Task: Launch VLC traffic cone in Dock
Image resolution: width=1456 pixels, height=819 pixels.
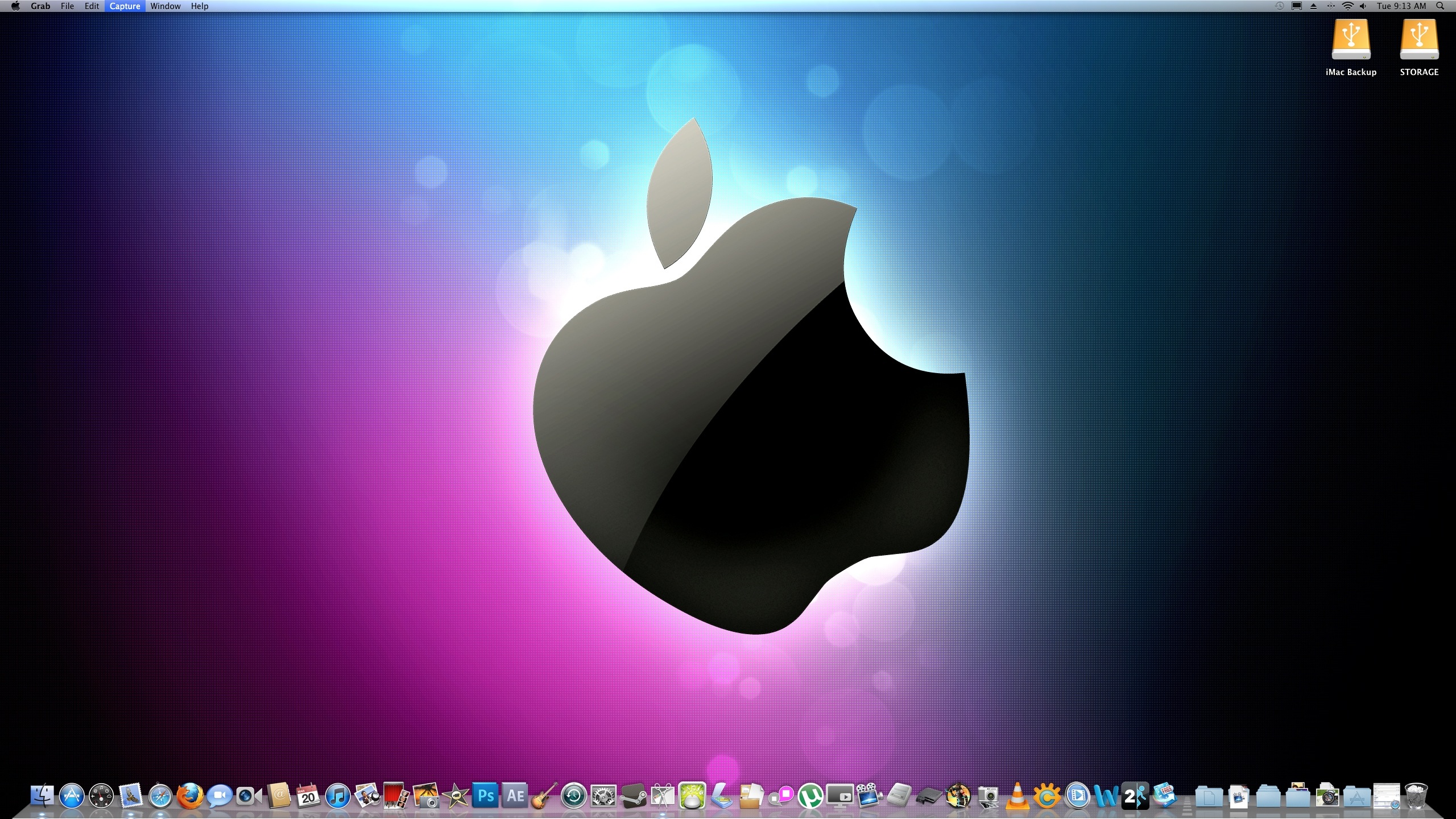Action: pos(1017,796)
